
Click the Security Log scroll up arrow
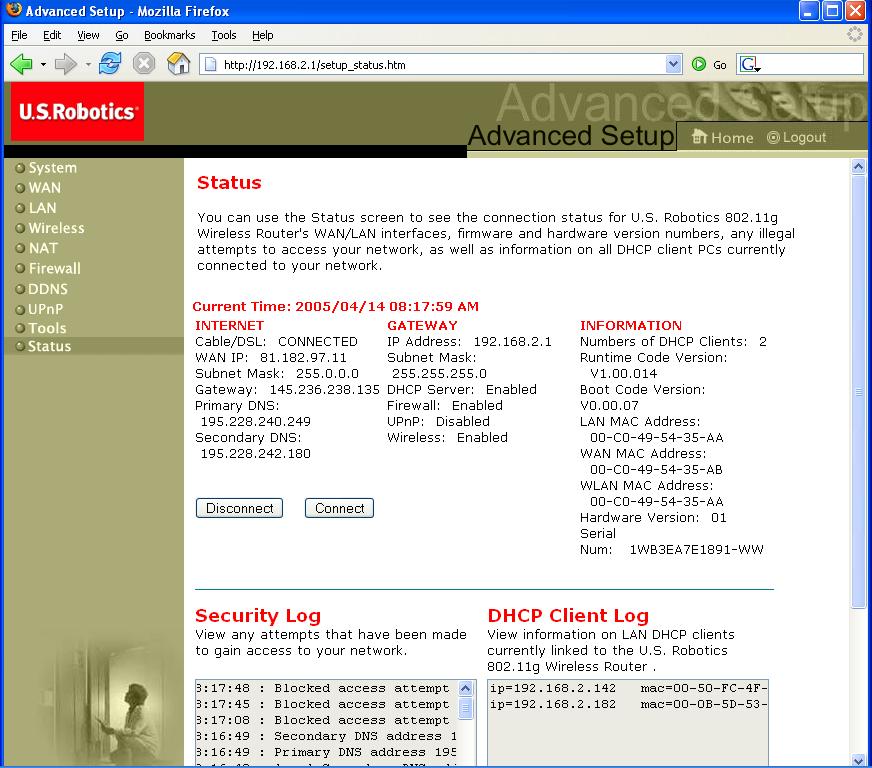[x=465, y=688]
